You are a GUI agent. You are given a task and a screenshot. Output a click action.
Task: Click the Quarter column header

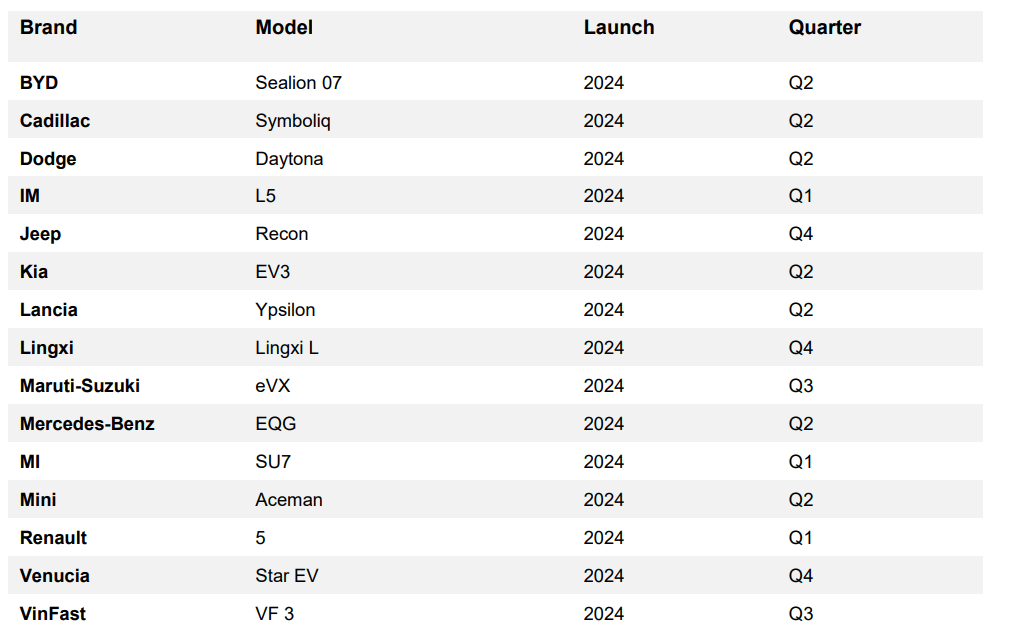(x=824, y=28)
